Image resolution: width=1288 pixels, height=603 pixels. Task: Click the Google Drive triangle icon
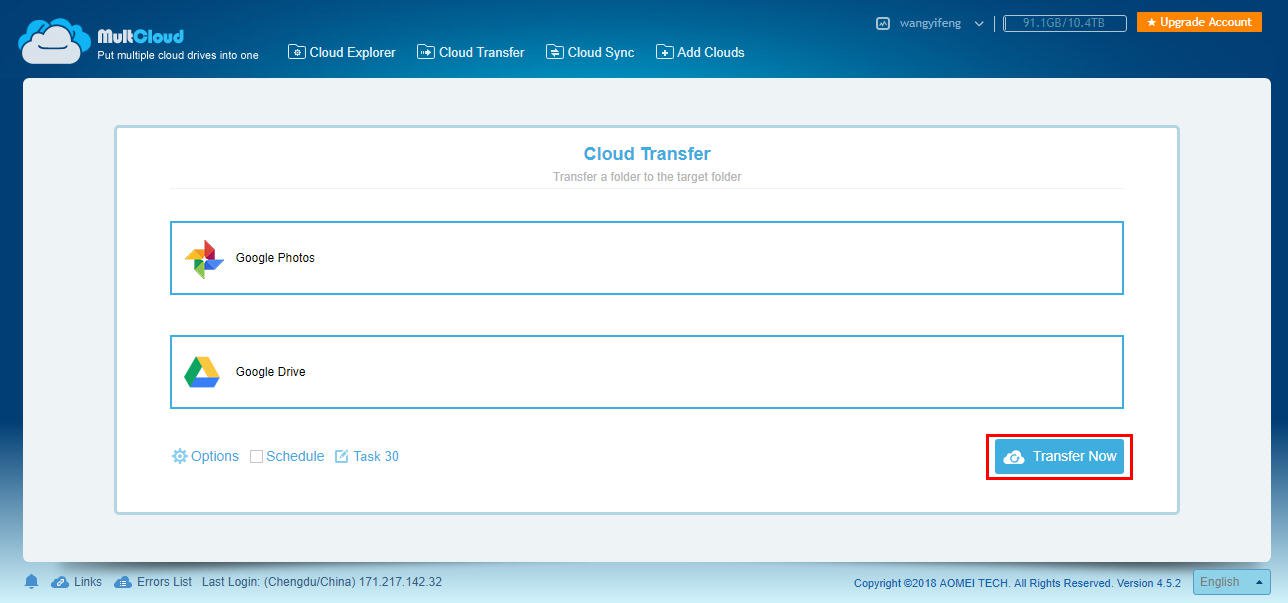(202, 372)
